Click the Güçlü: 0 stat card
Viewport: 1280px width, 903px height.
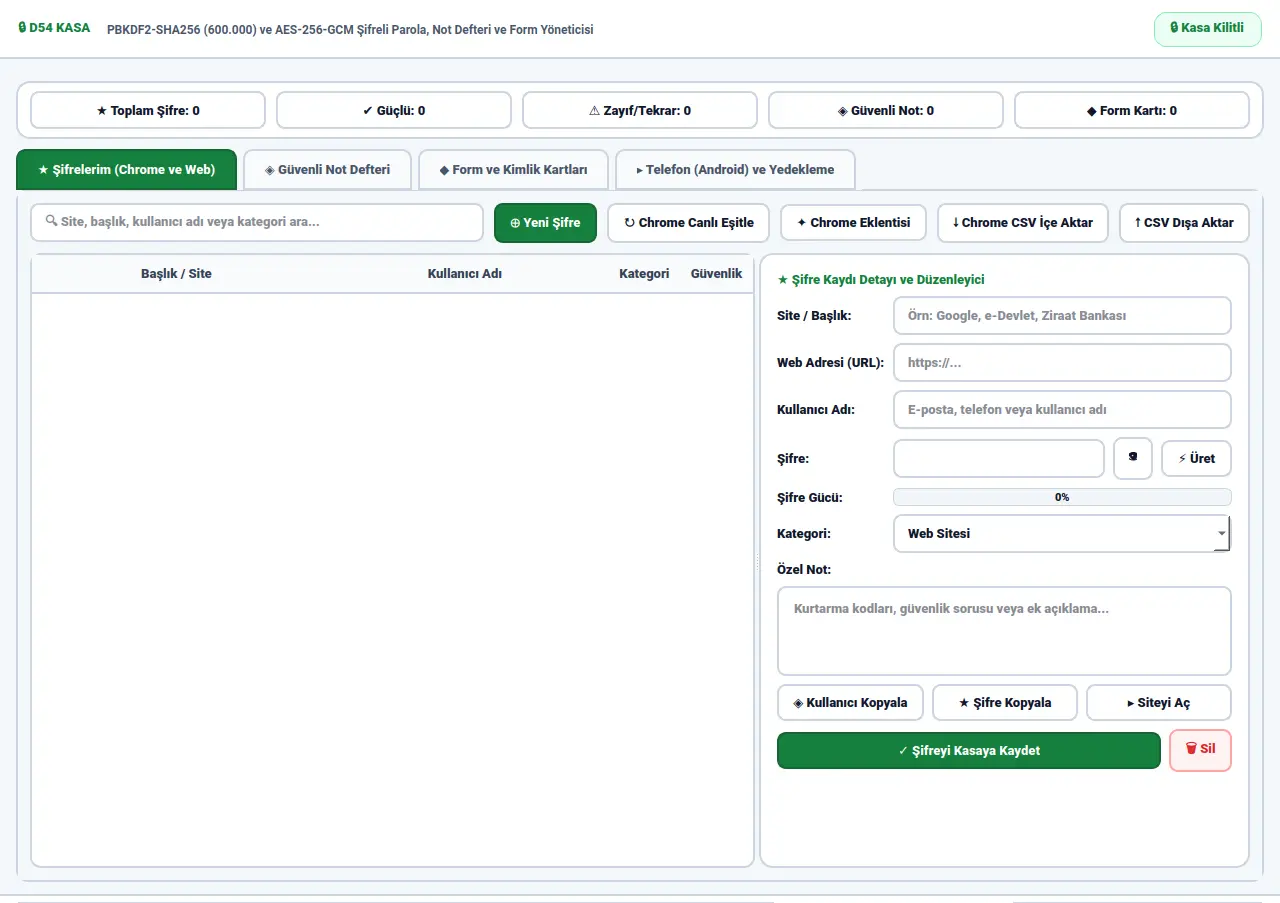point(394,111)
